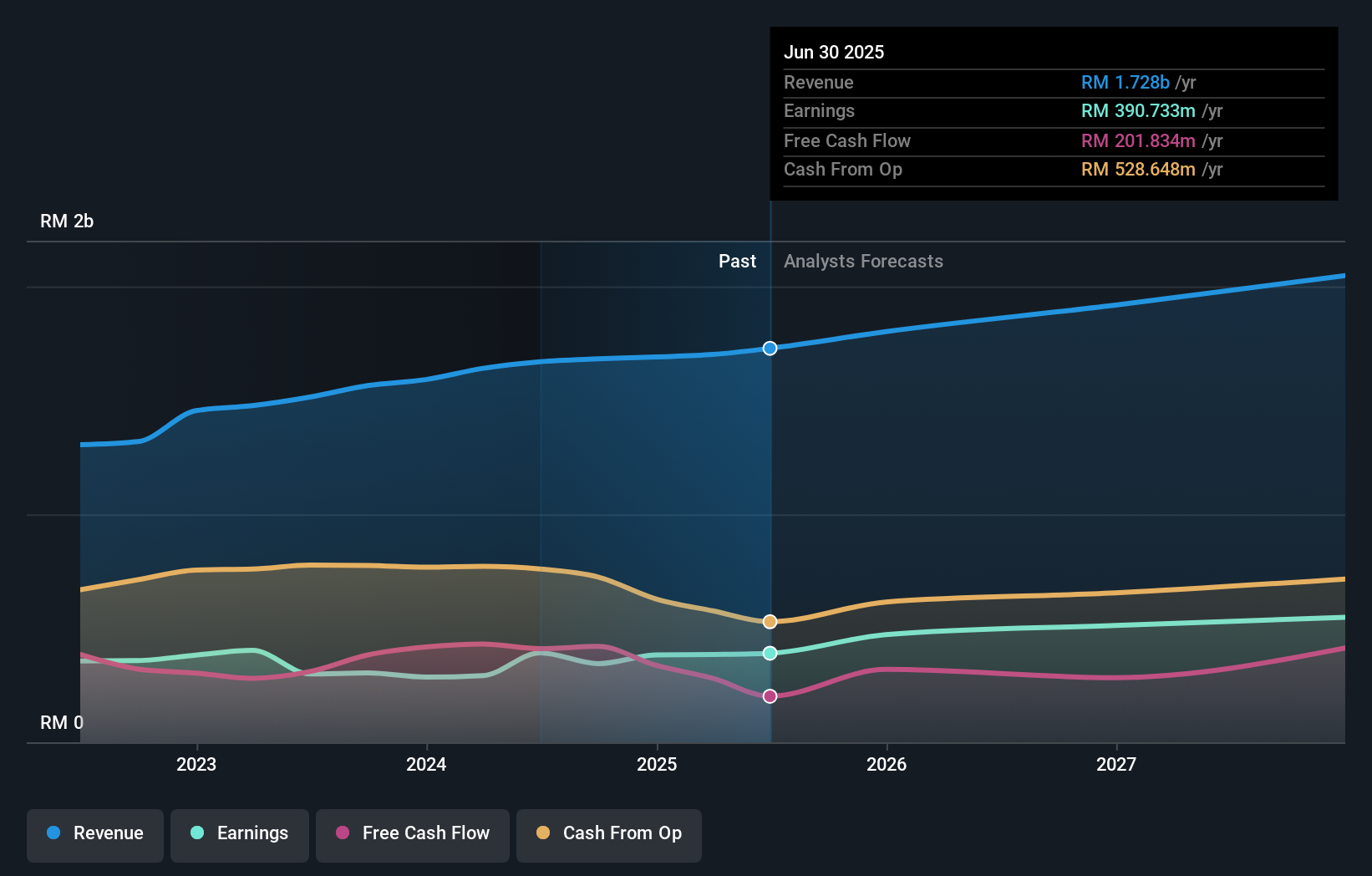This screenshot has width=1372, height=876.
Task: Switch to the Analysts Forecasts label
Action: click(863, 261)
